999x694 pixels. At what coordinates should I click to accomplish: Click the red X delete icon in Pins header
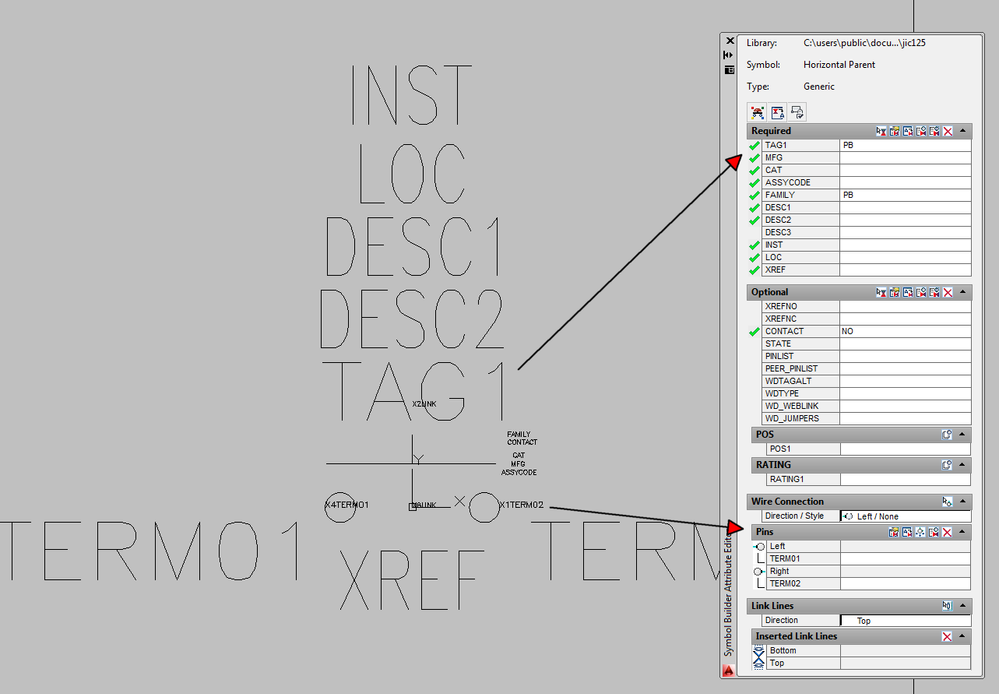947,532
